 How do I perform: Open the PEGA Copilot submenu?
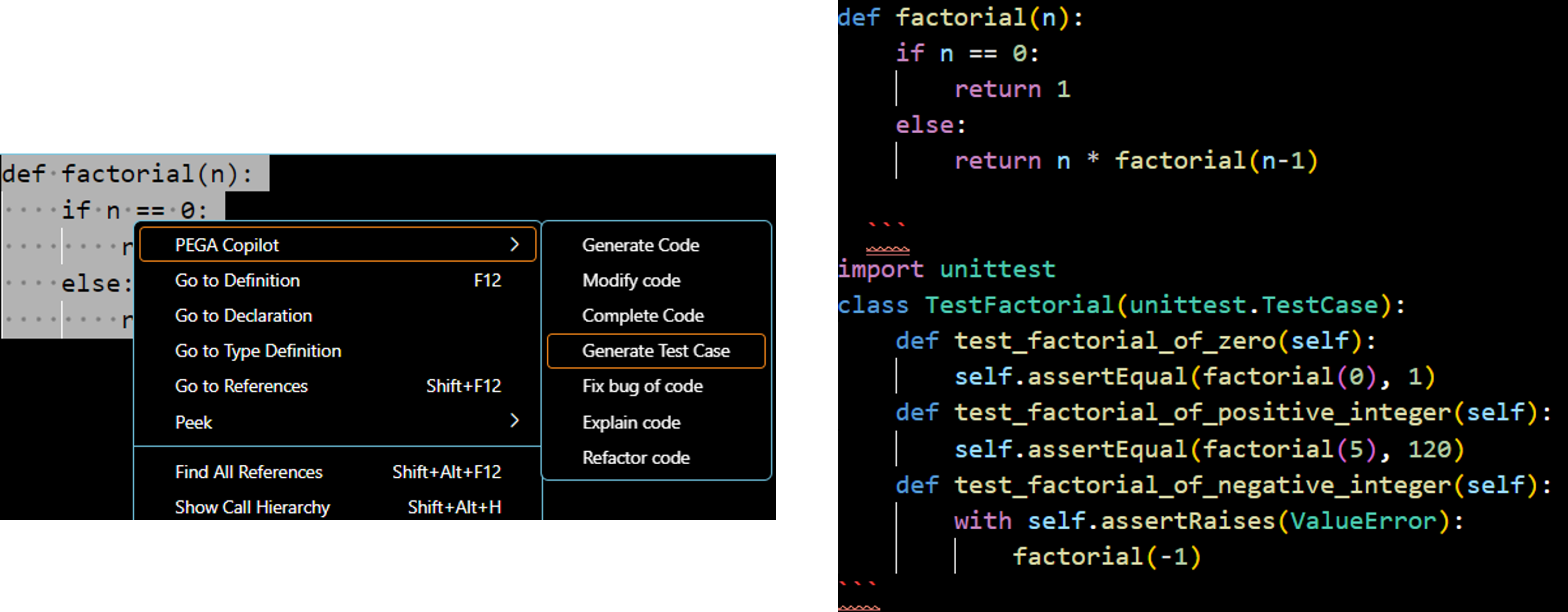[338, 245]
